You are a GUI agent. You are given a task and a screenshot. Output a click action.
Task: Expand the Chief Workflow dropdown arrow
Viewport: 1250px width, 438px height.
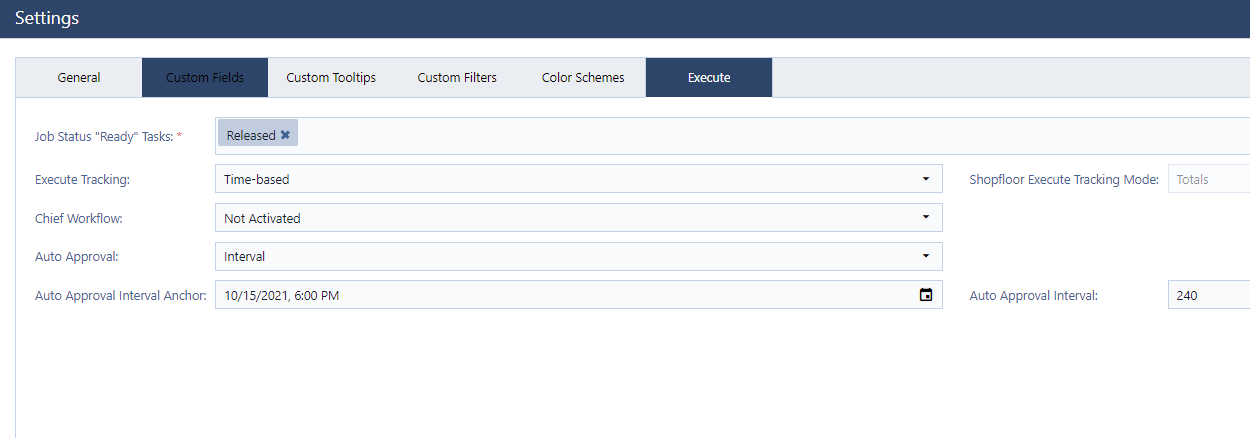pyautogui.click(x=926, y=217)
